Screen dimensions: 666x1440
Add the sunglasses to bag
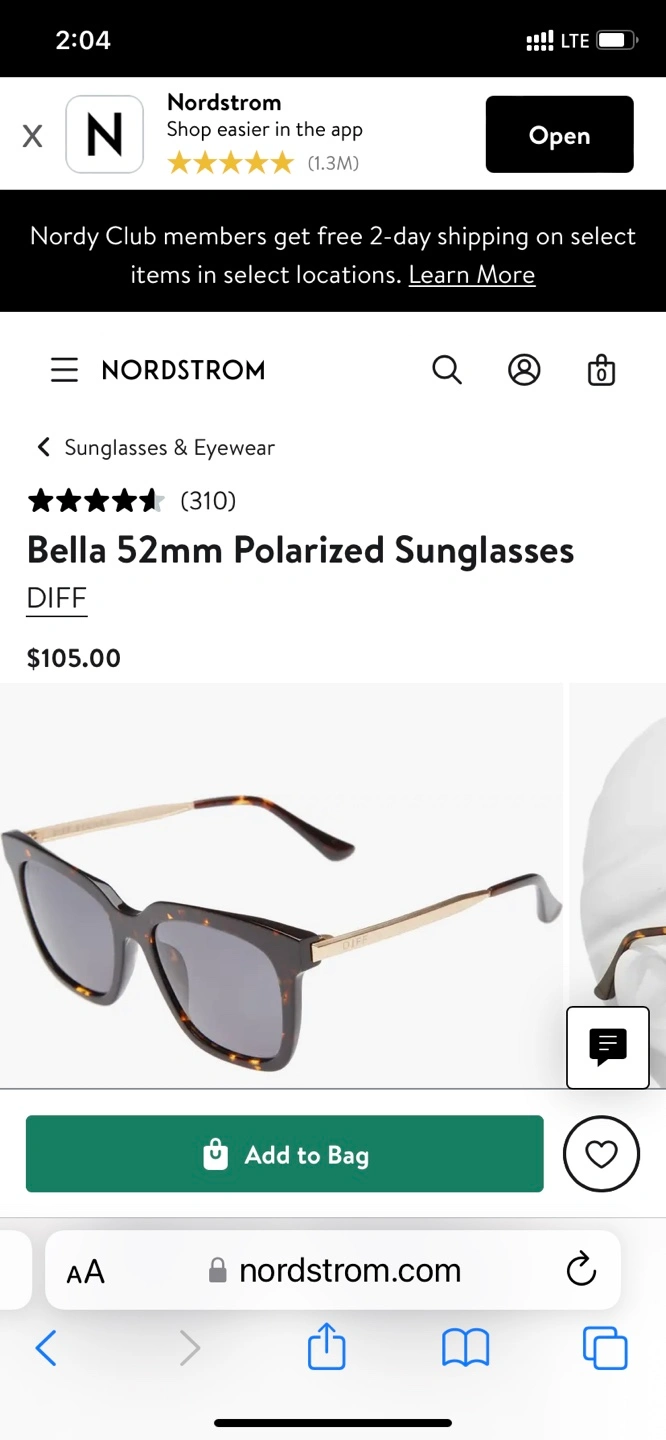[x=285, y=1154]
